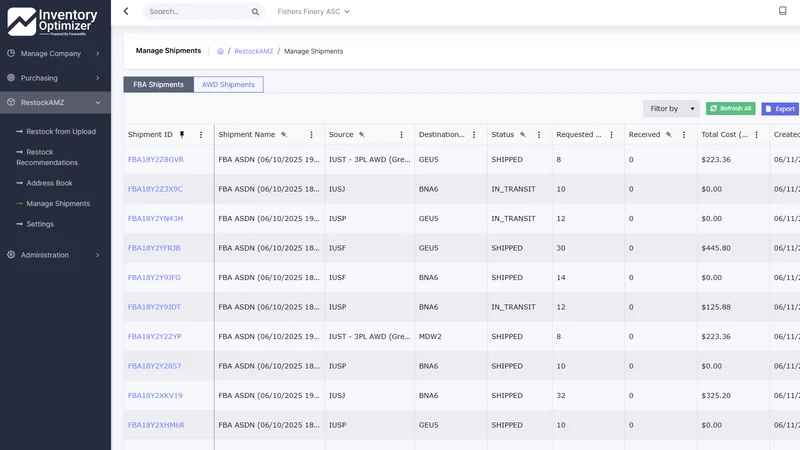Open the Requested column menu dots
Viewport: 800px width, 450px height.
[611, 135]
